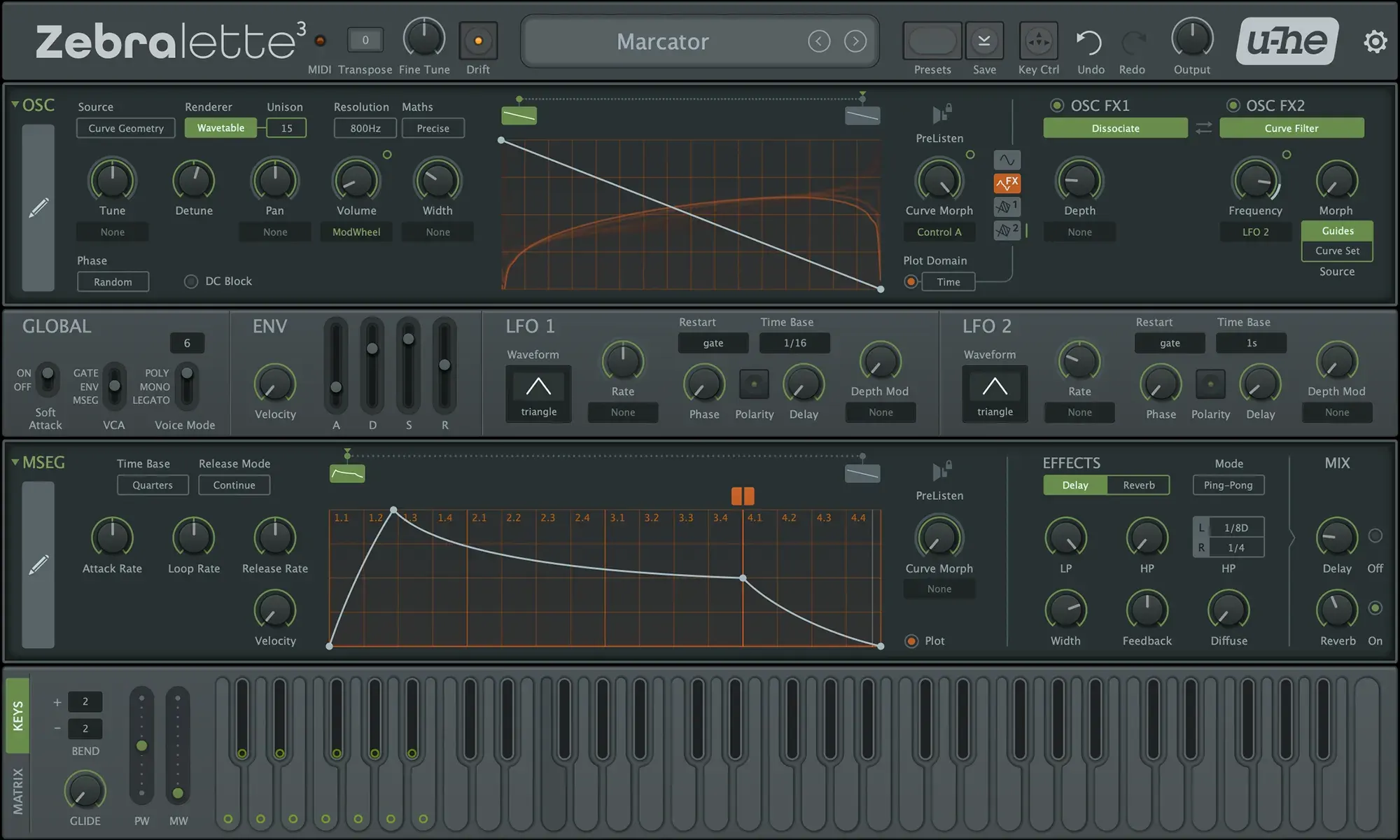
Task: Click the envelope Attack slider
Action: pyautogui.click(x=336, y=365)
